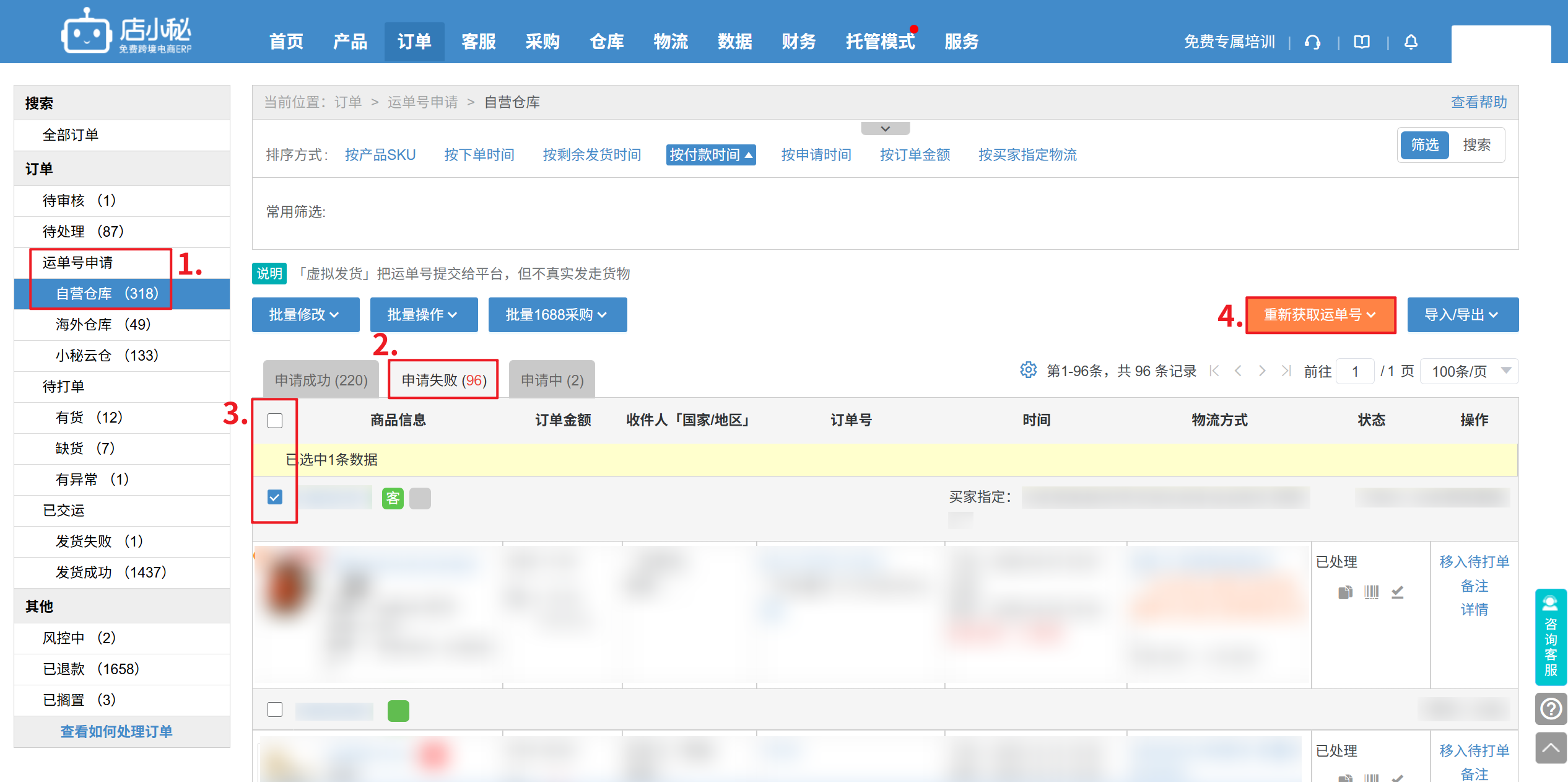Image resolution: width=1568 pixels, height=782 pixels.
Task: Uncheck the first order's checkbox
Action: [x=275, y=497]
